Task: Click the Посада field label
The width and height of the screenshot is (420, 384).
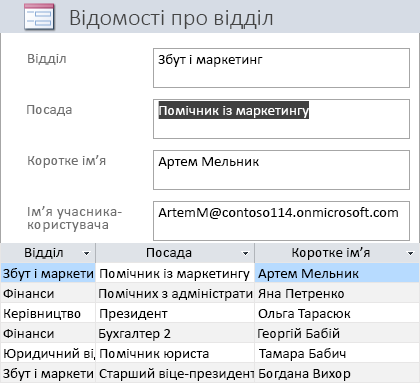Action: (x=49, y=110)
